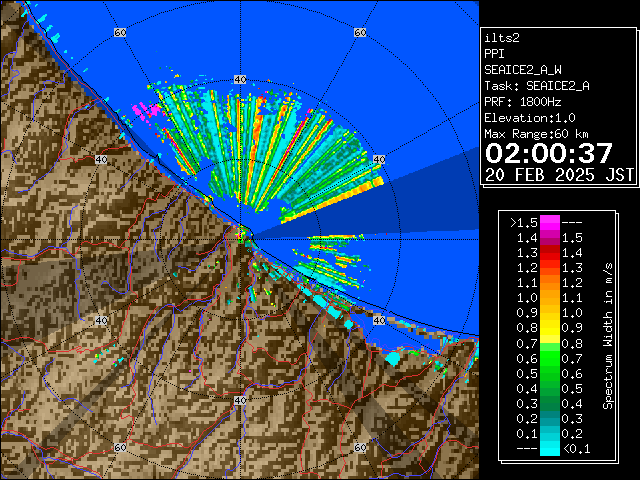Pick the orange 1.1–1.2 legend swatch
The image size is (640, 480).
[x=549, y=283]
